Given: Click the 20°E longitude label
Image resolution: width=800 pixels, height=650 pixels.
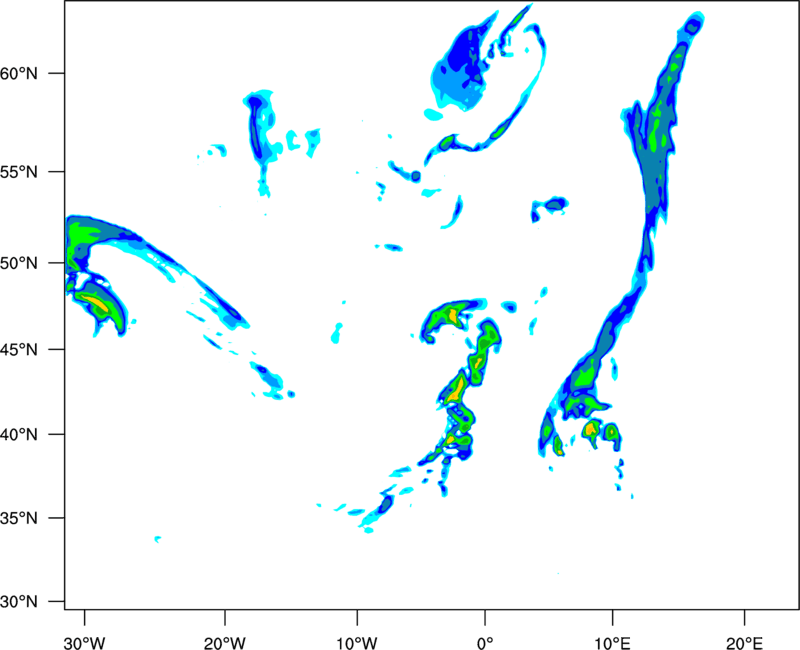Looking at the screenshot, I should (x=744, y=643).
